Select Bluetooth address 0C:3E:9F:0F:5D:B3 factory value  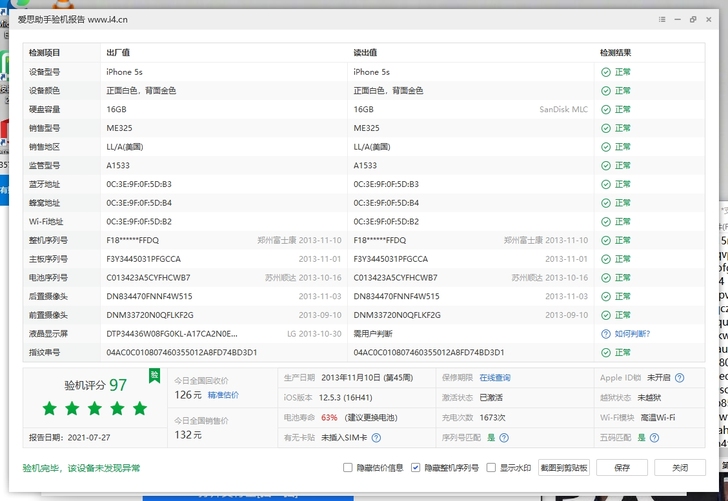click(x=139, y=184)
